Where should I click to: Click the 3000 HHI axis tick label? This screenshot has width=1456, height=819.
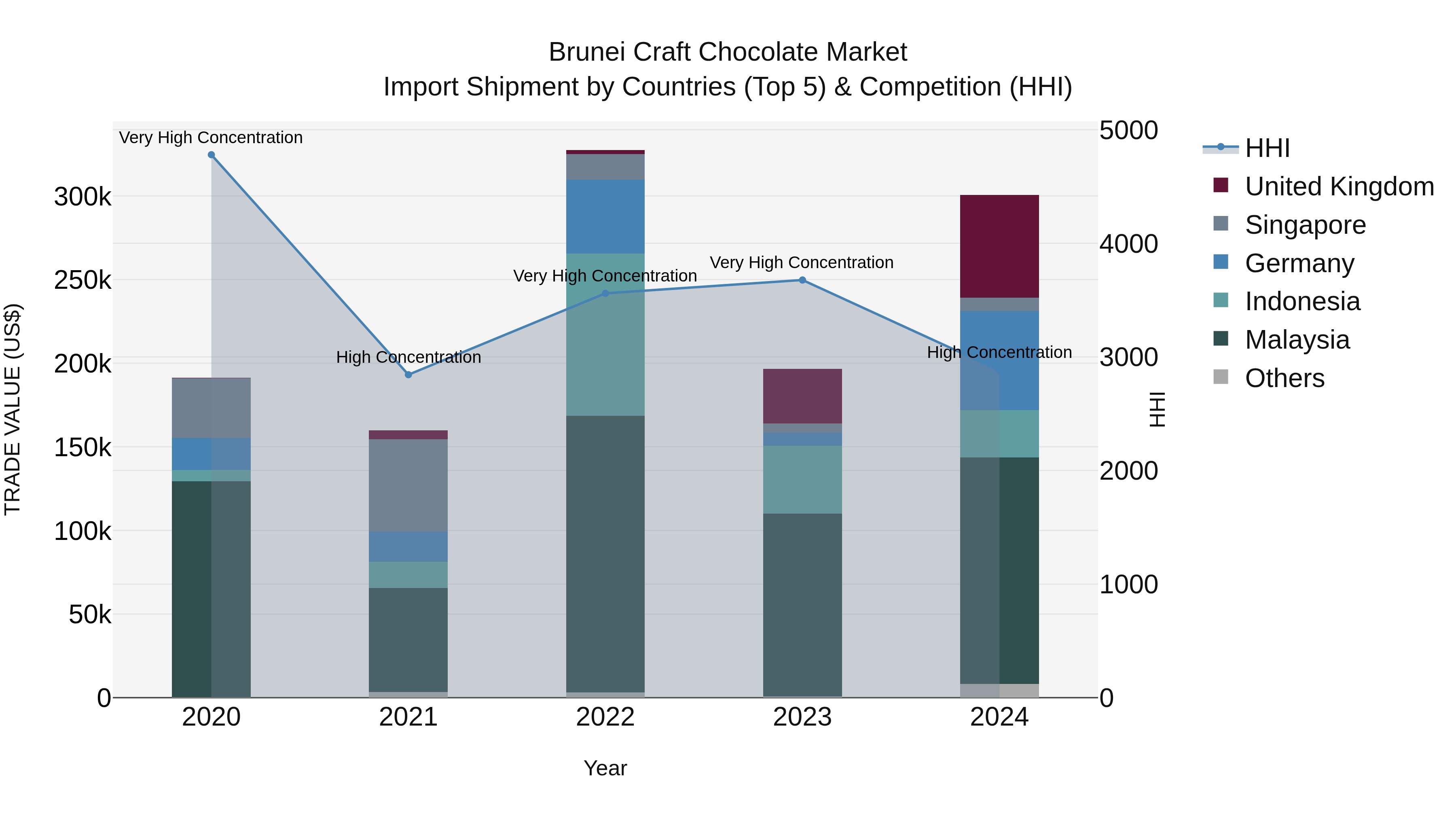pos(1129,357)
